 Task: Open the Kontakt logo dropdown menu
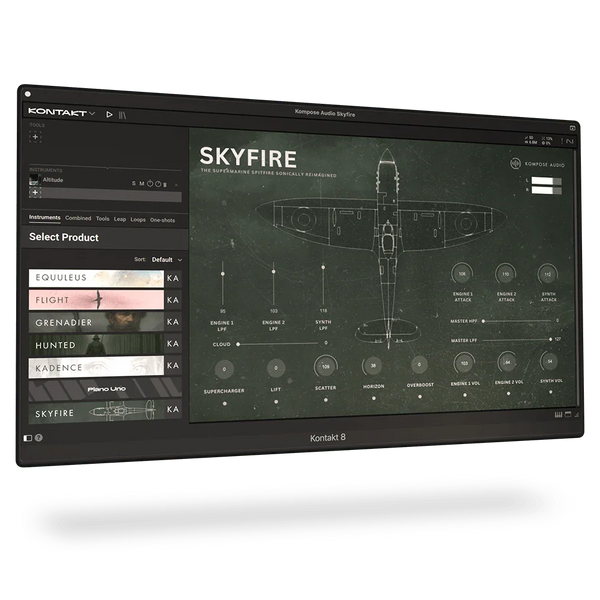click(62, 112)
